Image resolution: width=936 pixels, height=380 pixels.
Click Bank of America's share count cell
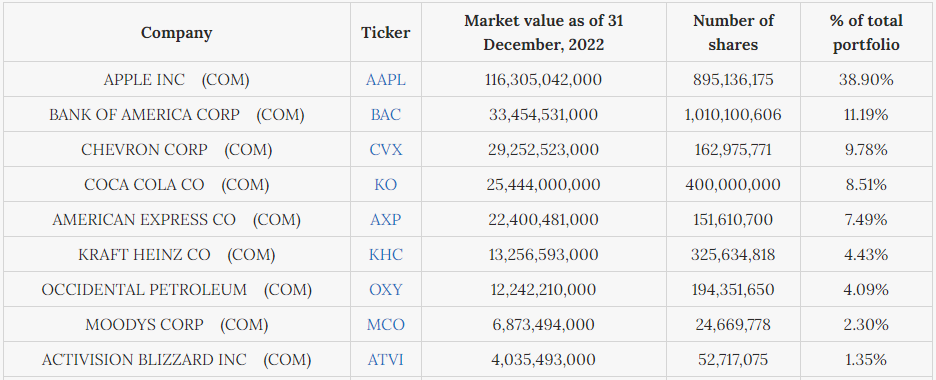[x=733, y=115]
